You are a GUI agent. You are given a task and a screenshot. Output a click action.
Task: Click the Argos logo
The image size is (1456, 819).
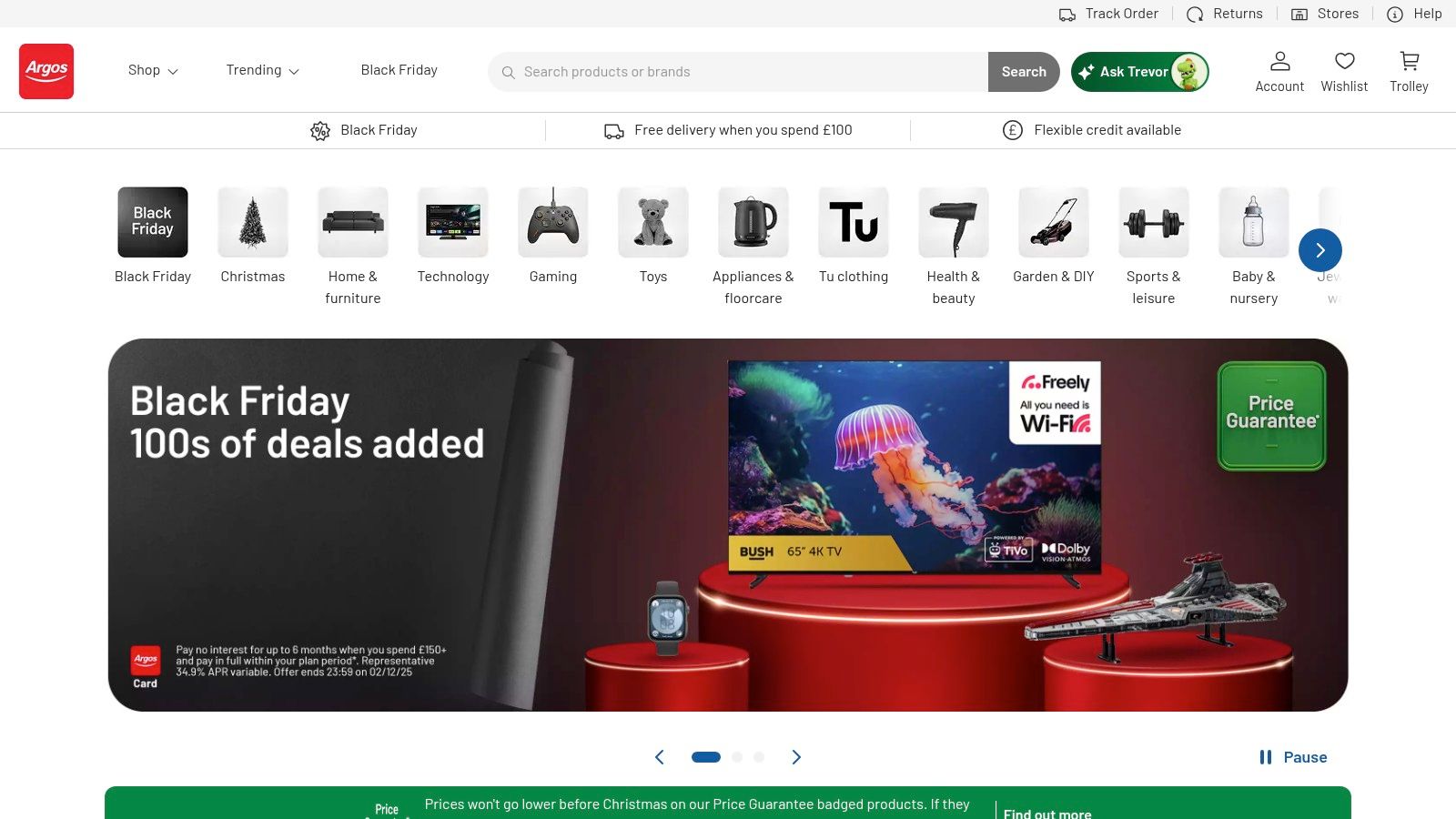(x=45, y=71)
